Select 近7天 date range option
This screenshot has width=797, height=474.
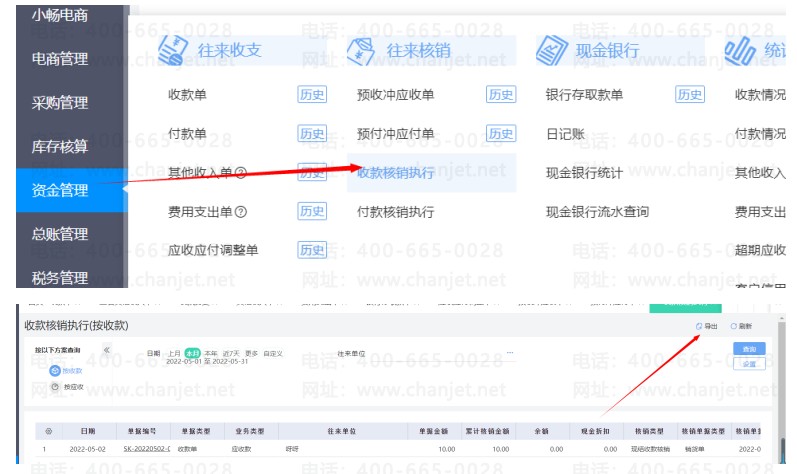tap(231, 353)
